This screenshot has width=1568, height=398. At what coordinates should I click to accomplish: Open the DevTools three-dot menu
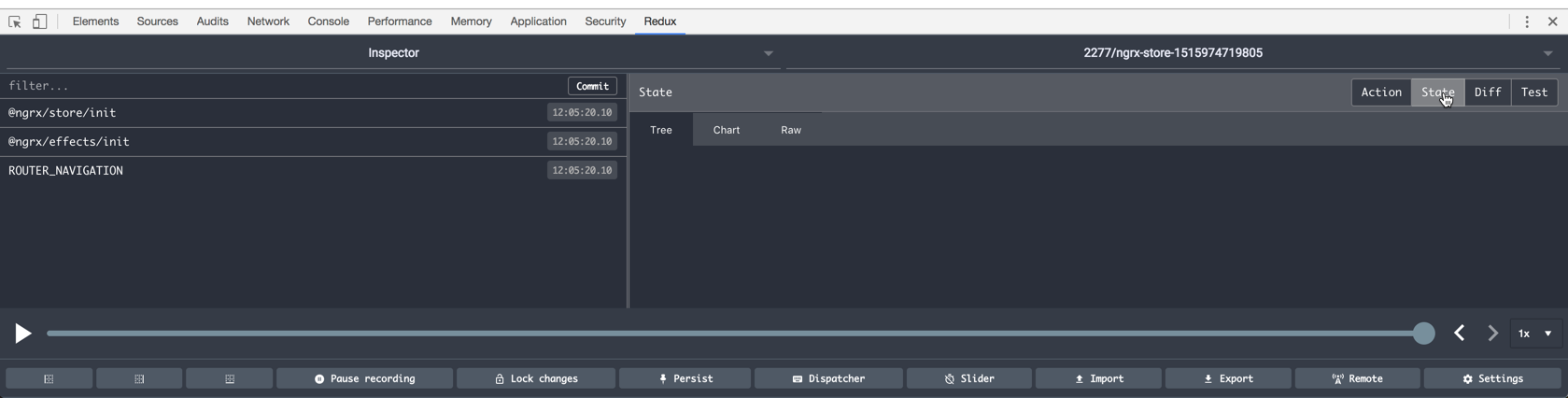pos(1527,21)
